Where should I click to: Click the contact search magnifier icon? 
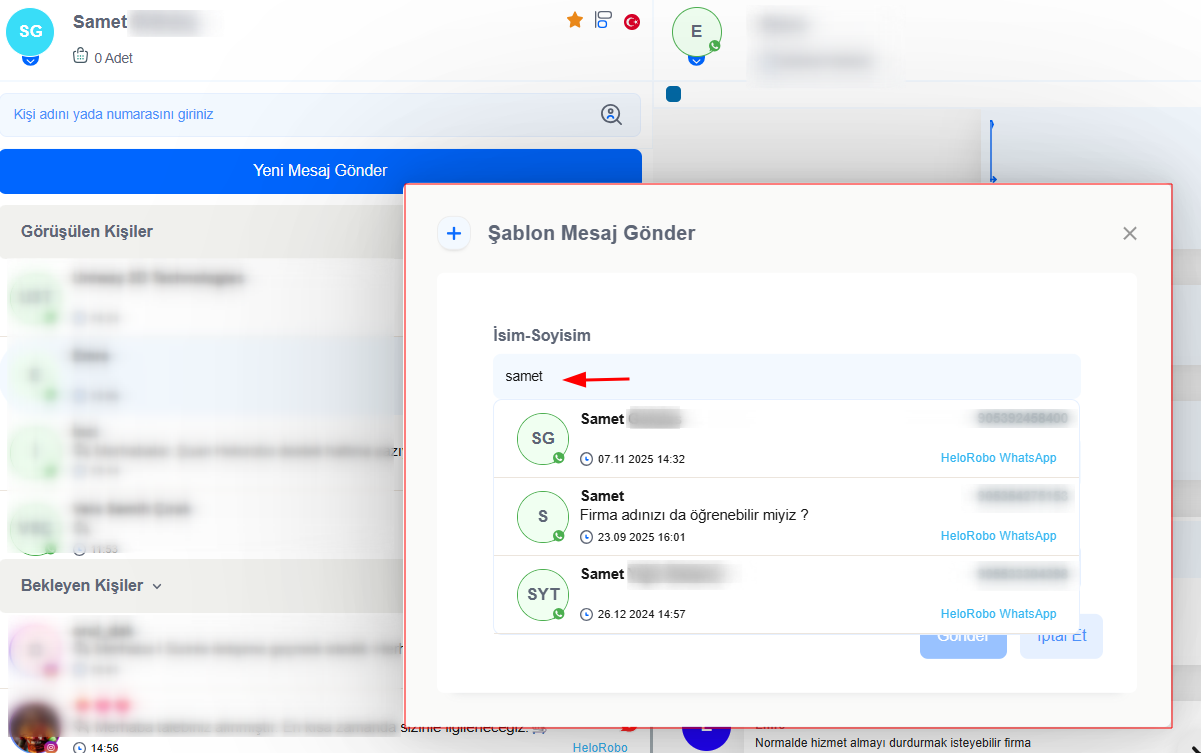(611, 115)
